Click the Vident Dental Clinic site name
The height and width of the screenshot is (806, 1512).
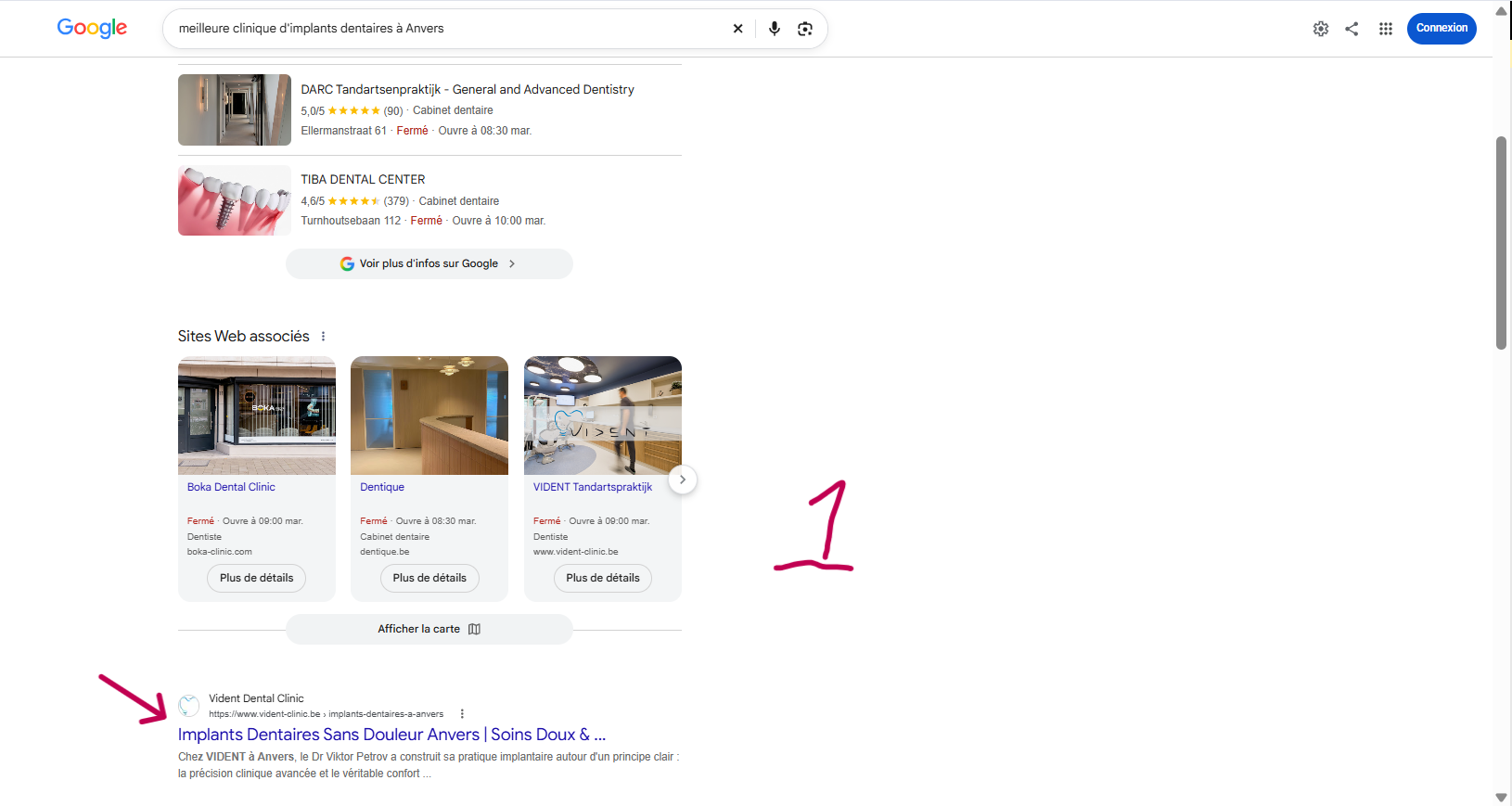pos(256,698)
